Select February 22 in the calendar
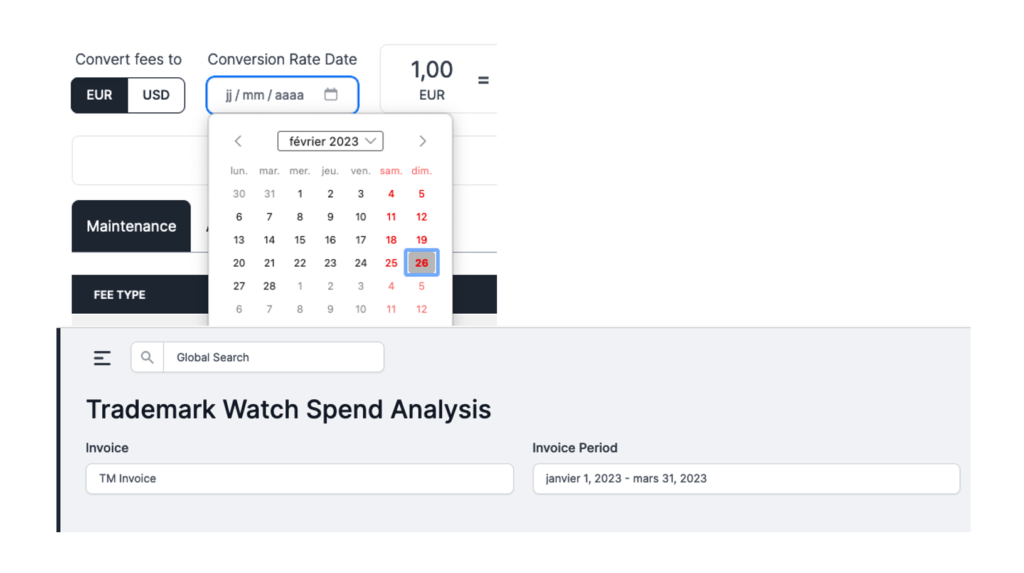The width and height of the screenshot is (1024, 573). click(300, 263)
